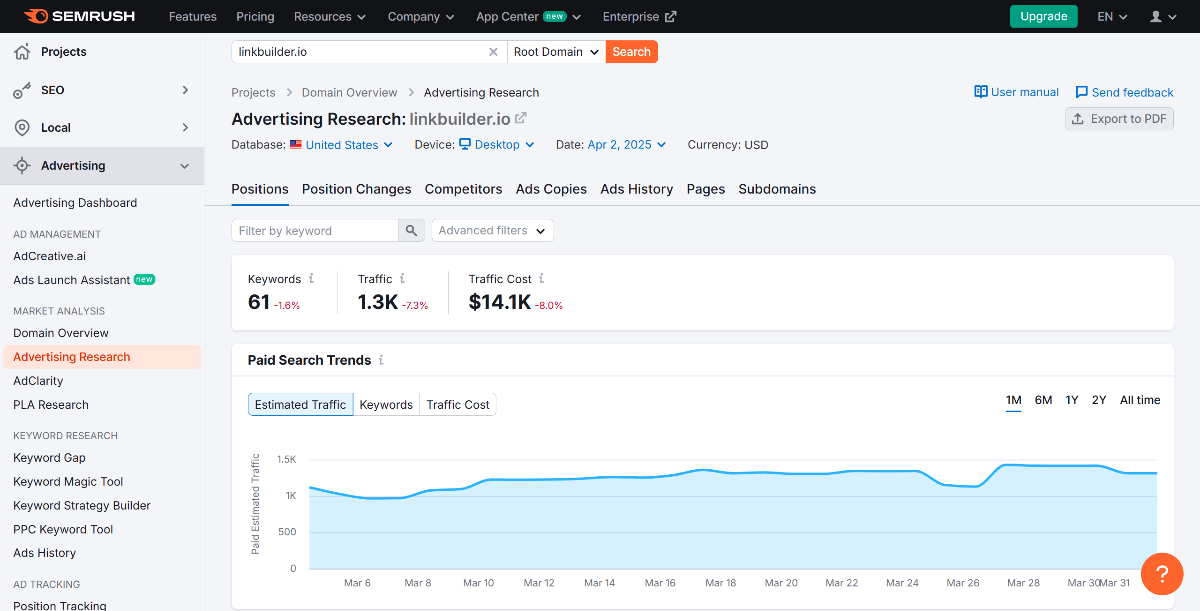
Task: Select the 2Y time range
Action: 1099,400
